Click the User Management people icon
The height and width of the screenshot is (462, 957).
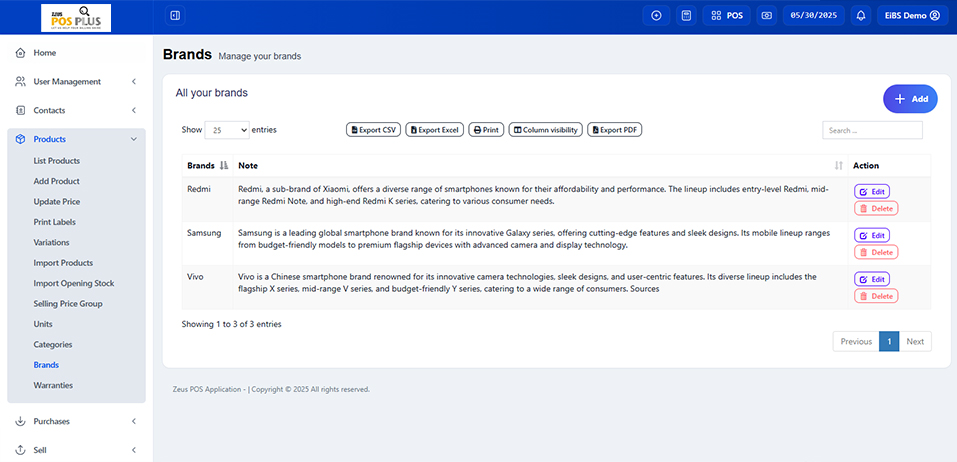(x=20, y=82)
